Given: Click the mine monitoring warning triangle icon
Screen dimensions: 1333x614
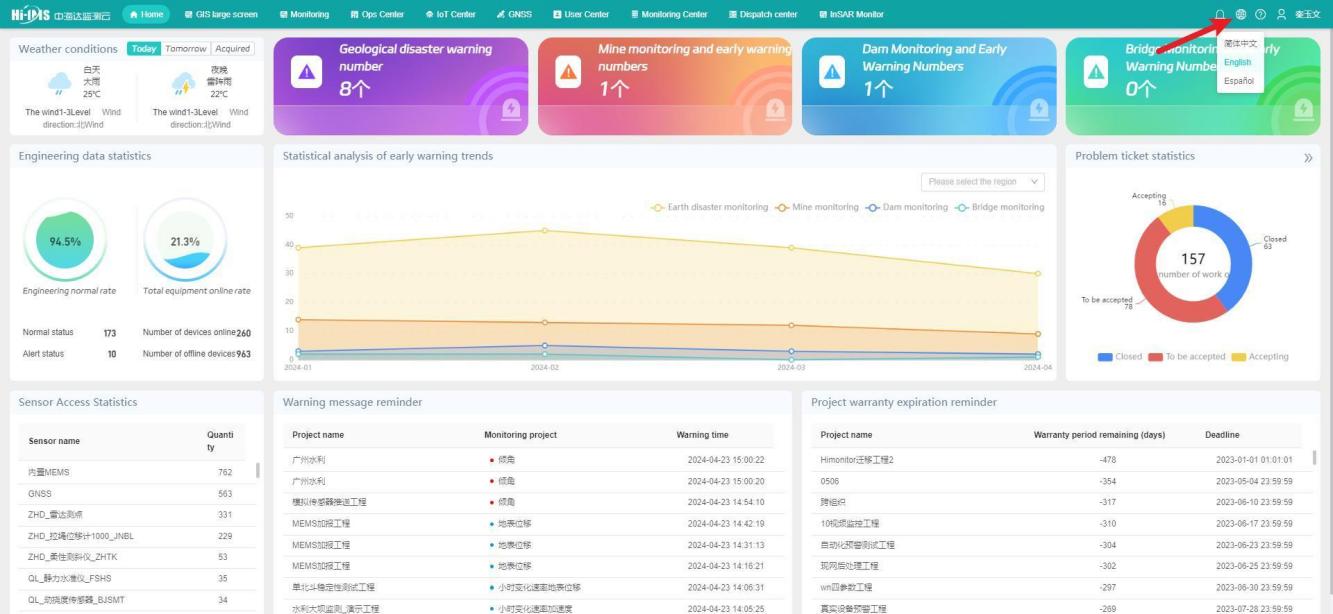Looking at the screenshot, I should (x=568, y=72).
